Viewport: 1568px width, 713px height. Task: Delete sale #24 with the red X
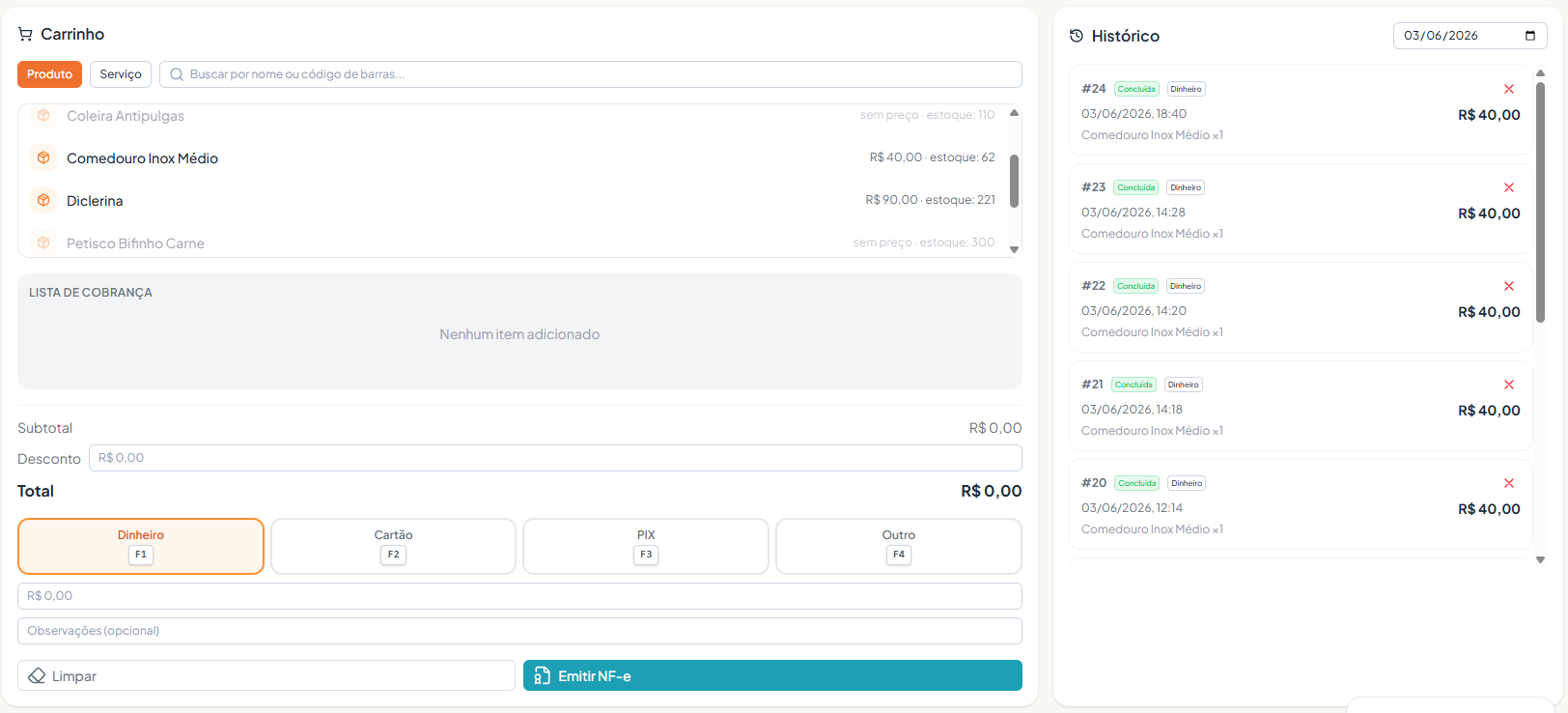tap(1509, 89)
